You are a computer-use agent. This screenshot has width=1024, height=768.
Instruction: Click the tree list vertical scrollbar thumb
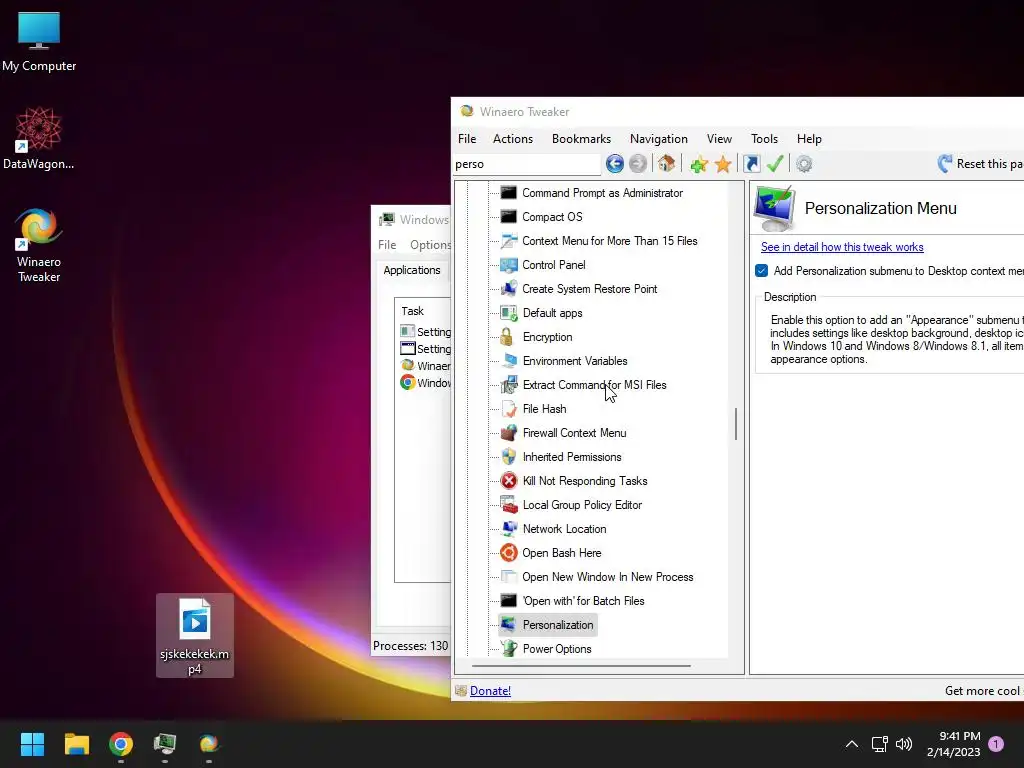pyautogui.click(x=736, y=424)
